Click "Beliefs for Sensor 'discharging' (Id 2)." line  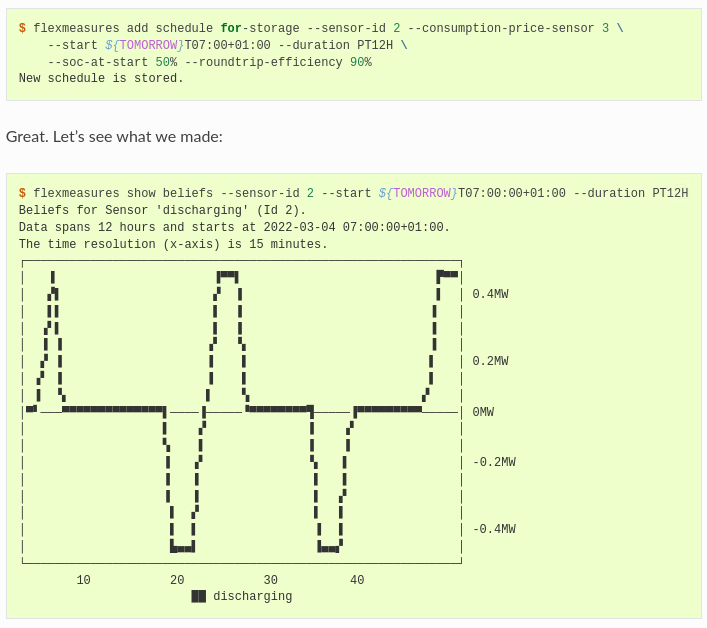(162, 210)
